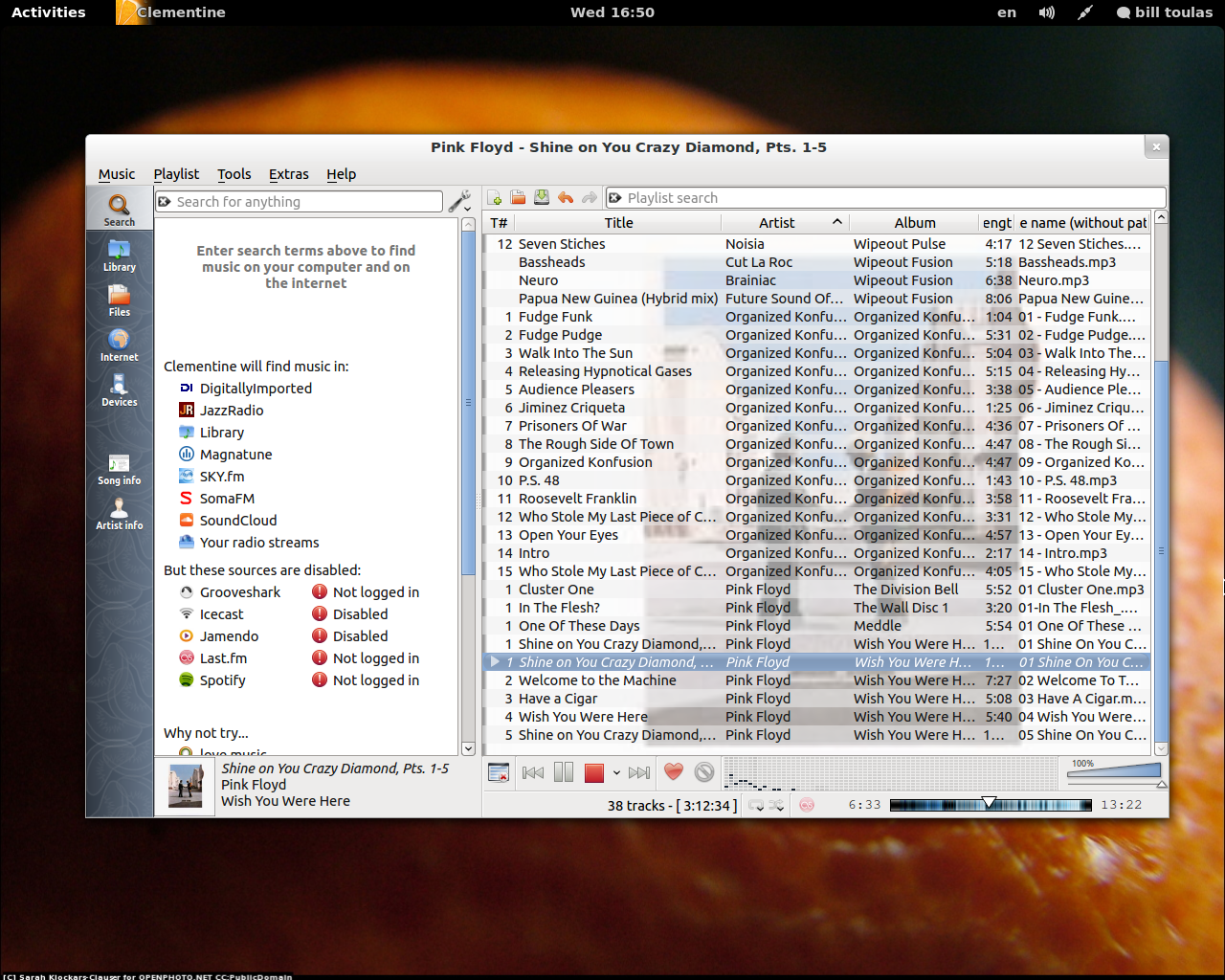The height and width of the screenshot is (980, 1225).
Task: Sort the playlist by the Artist column header
Action: point(785,223)
